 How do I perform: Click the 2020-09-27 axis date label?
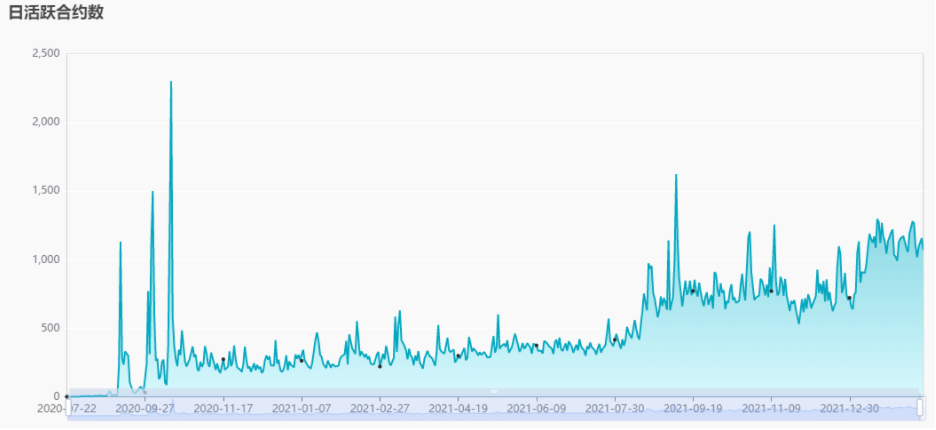pyautogui.click(x=144, y=408)
